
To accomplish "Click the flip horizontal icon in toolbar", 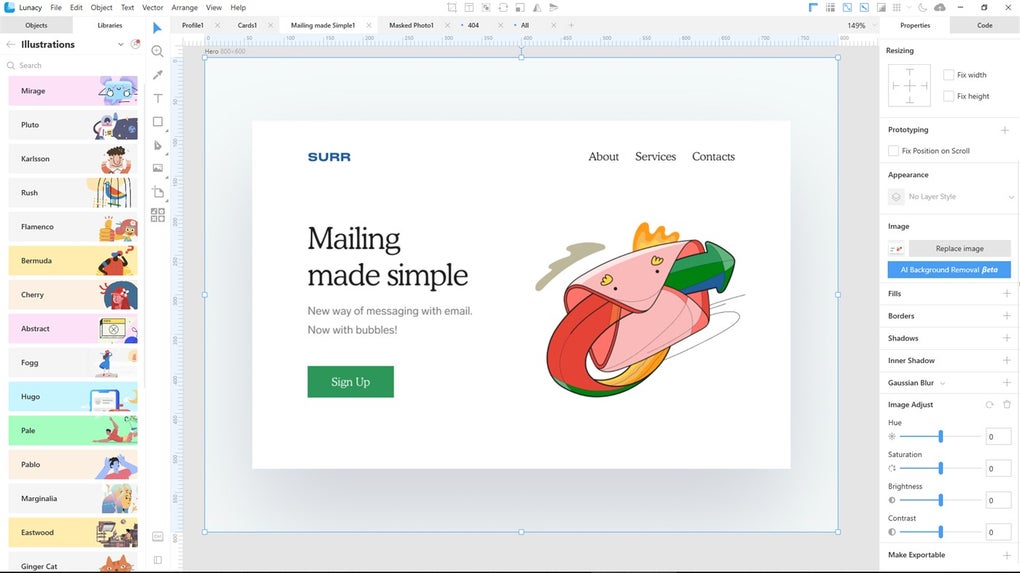I will (x=537, y=8).
